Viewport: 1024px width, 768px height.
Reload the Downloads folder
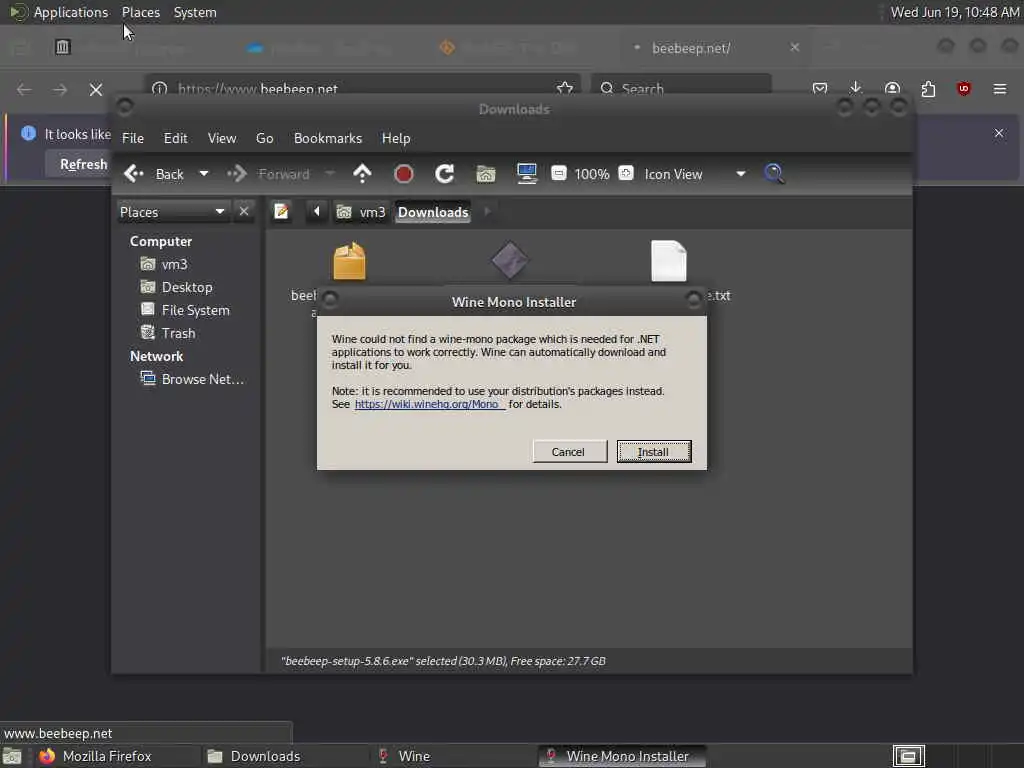point(445,174)
